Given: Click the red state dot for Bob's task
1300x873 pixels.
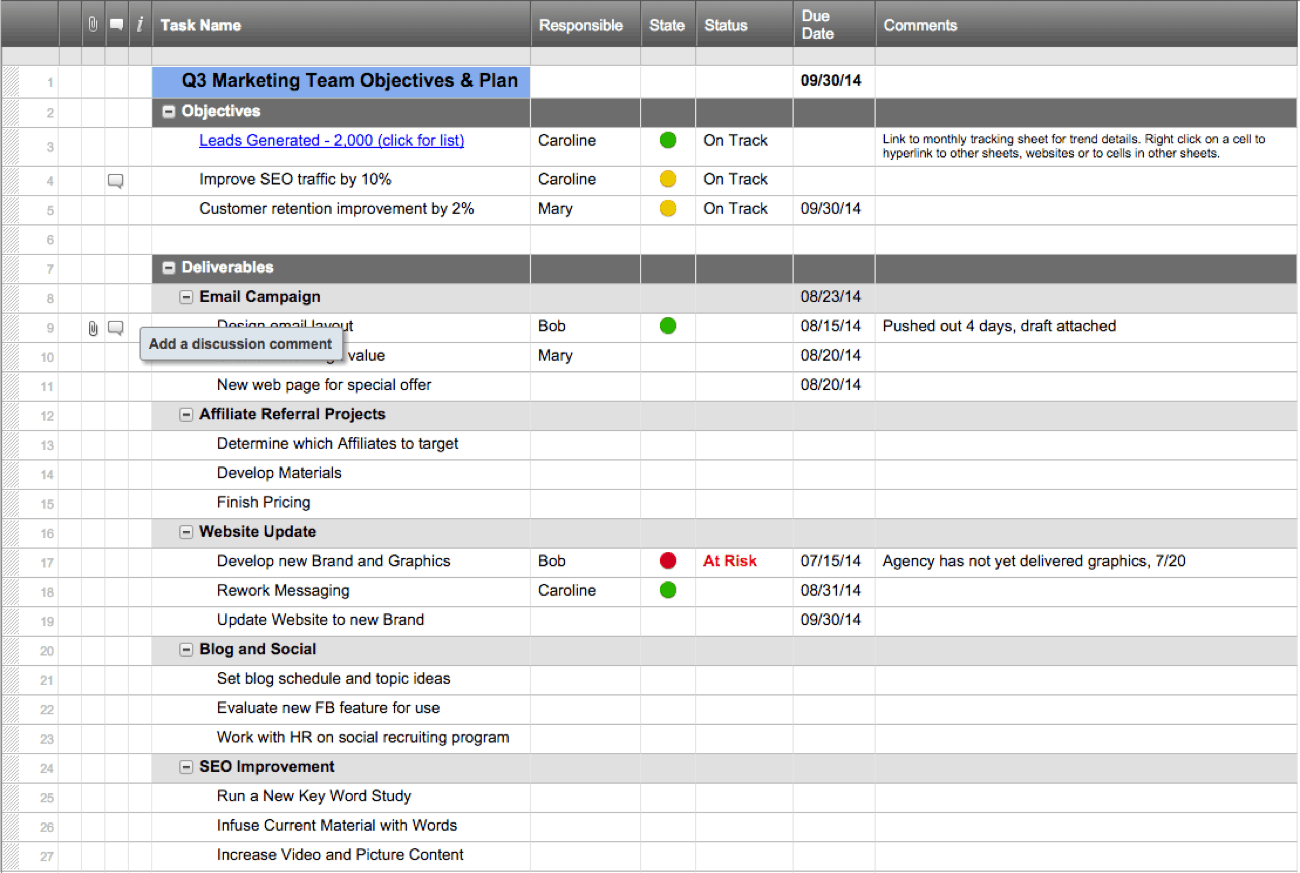Looking at the screenshot, I should click(x=668, y=561).
